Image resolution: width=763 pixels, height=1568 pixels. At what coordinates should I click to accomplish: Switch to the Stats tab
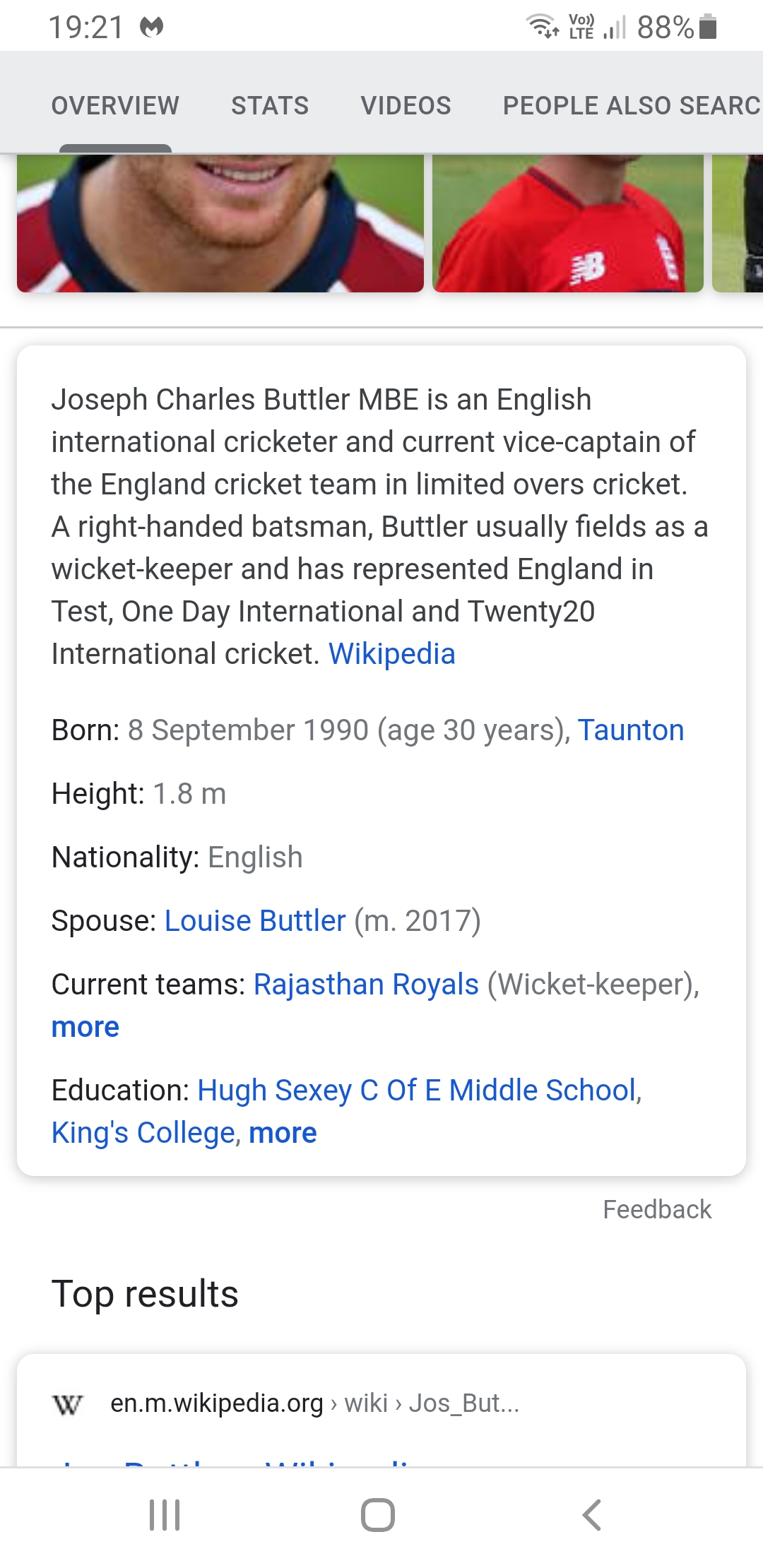click(270, 105)
